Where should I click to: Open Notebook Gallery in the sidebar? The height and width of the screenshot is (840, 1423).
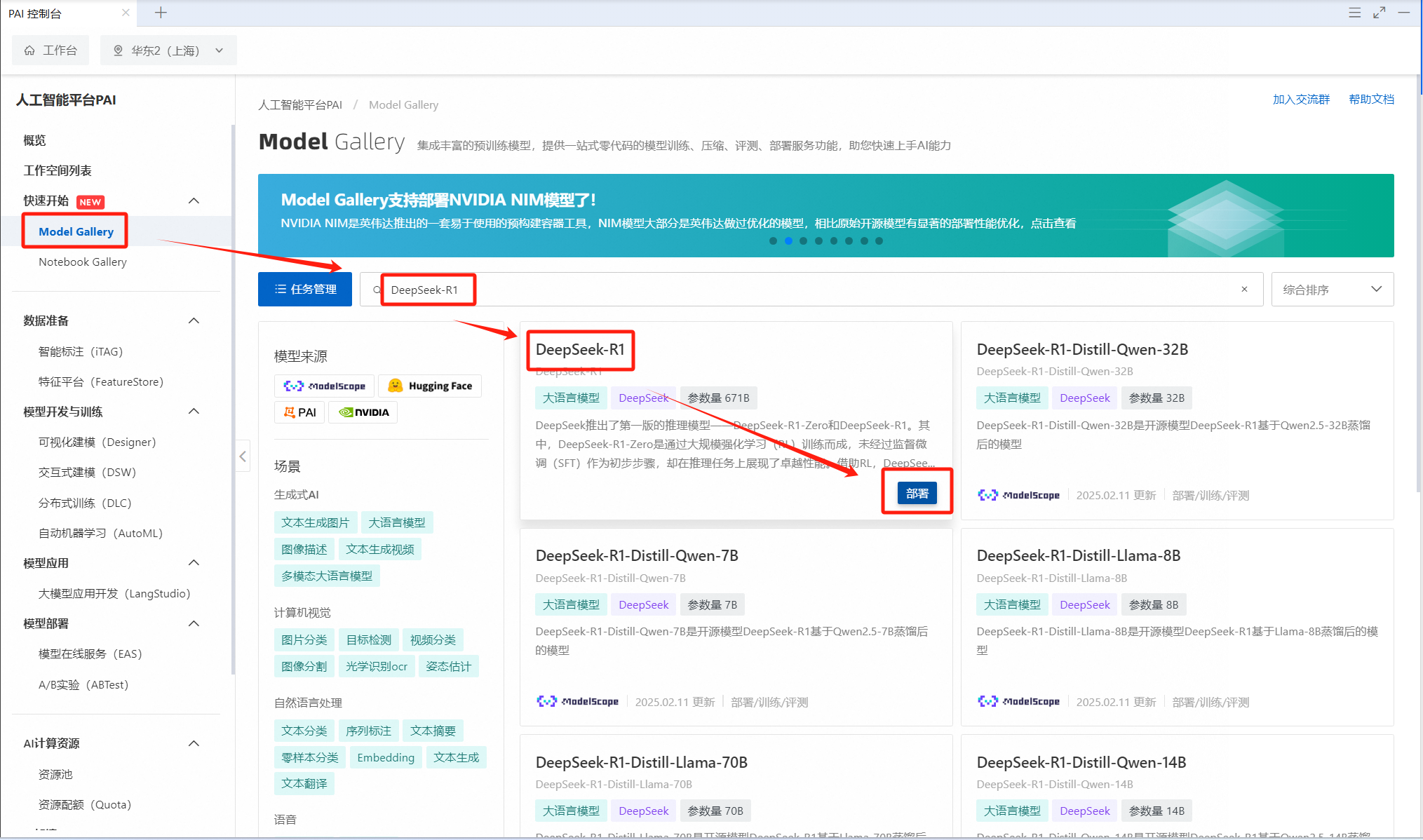point(83,262)
